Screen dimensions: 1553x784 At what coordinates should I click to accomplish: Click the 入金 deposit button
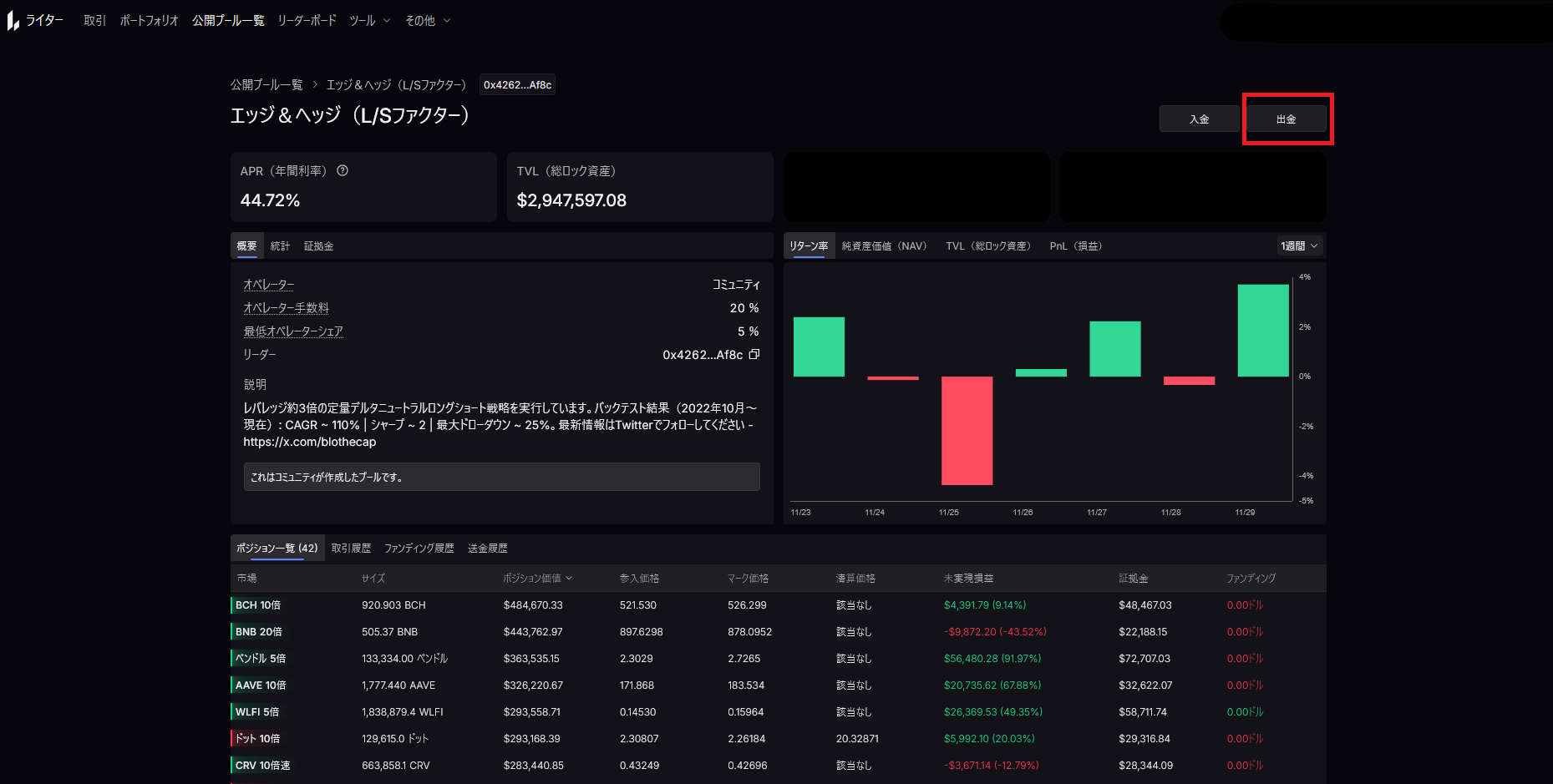(x=1199, y=119)
